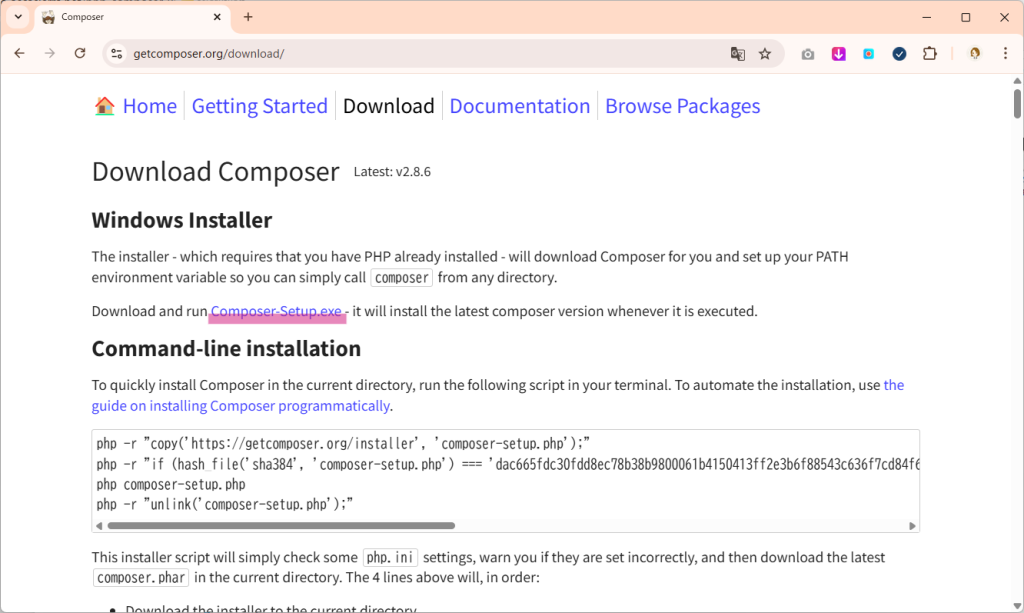Image resolution: width=1024 pixels, height=613 pixels.
Task: Open the pink download extension icon
Action: pos(838,54)
